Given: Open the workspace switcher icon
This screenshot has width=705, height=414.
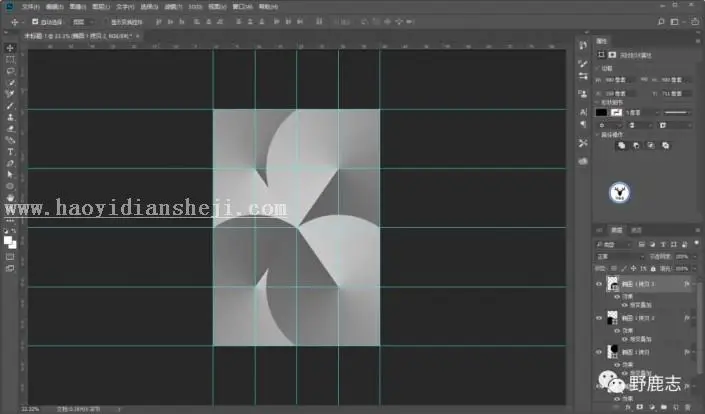Looking at the screenshot, I should pyautogui.click(x=674, y=22).
